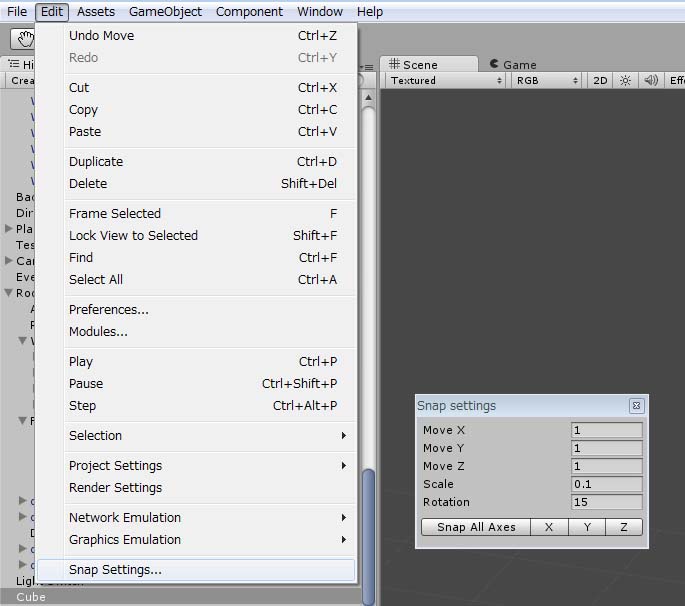Screen dimensions: 685x606
Task: Open the Window menu
Action: [320, 11]
